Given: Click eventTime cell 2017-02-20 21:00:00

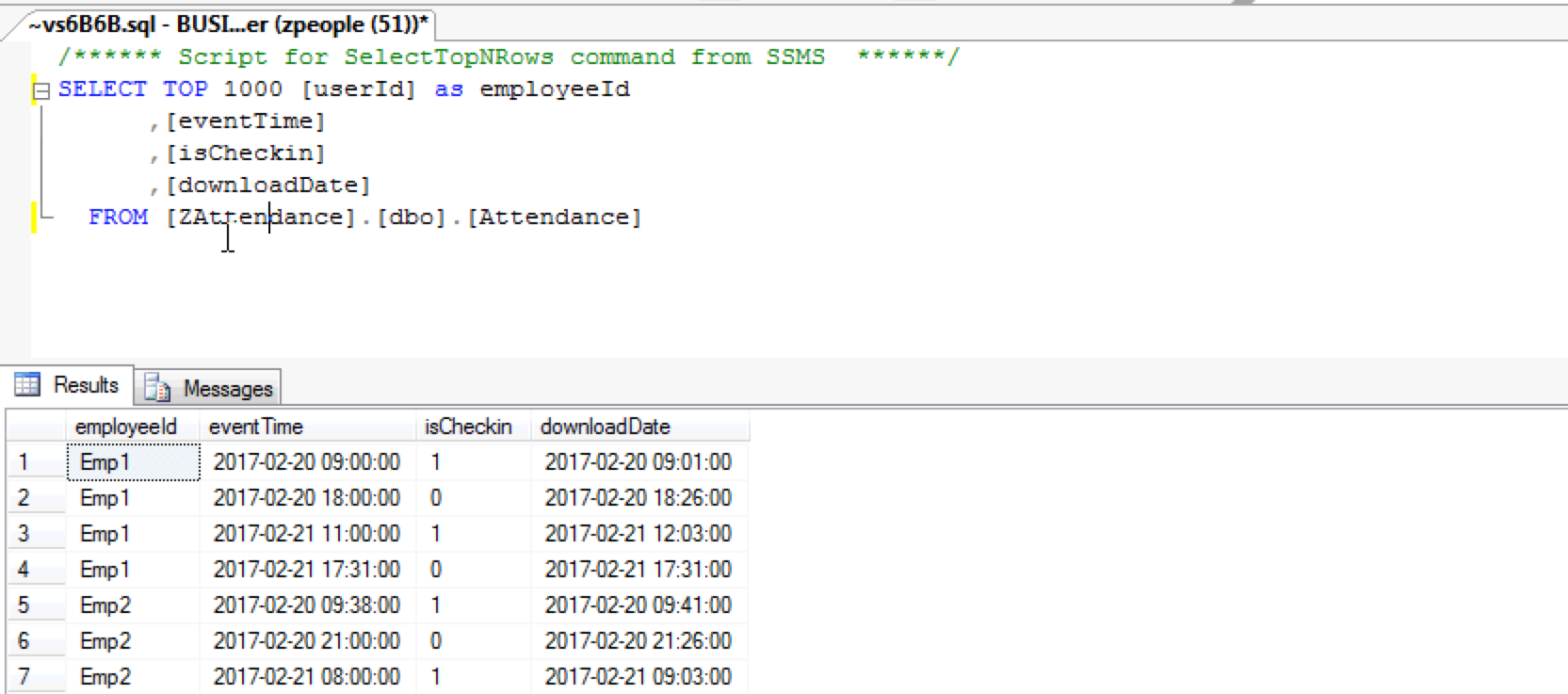Looking at the screenshot, I should [308, 641].
